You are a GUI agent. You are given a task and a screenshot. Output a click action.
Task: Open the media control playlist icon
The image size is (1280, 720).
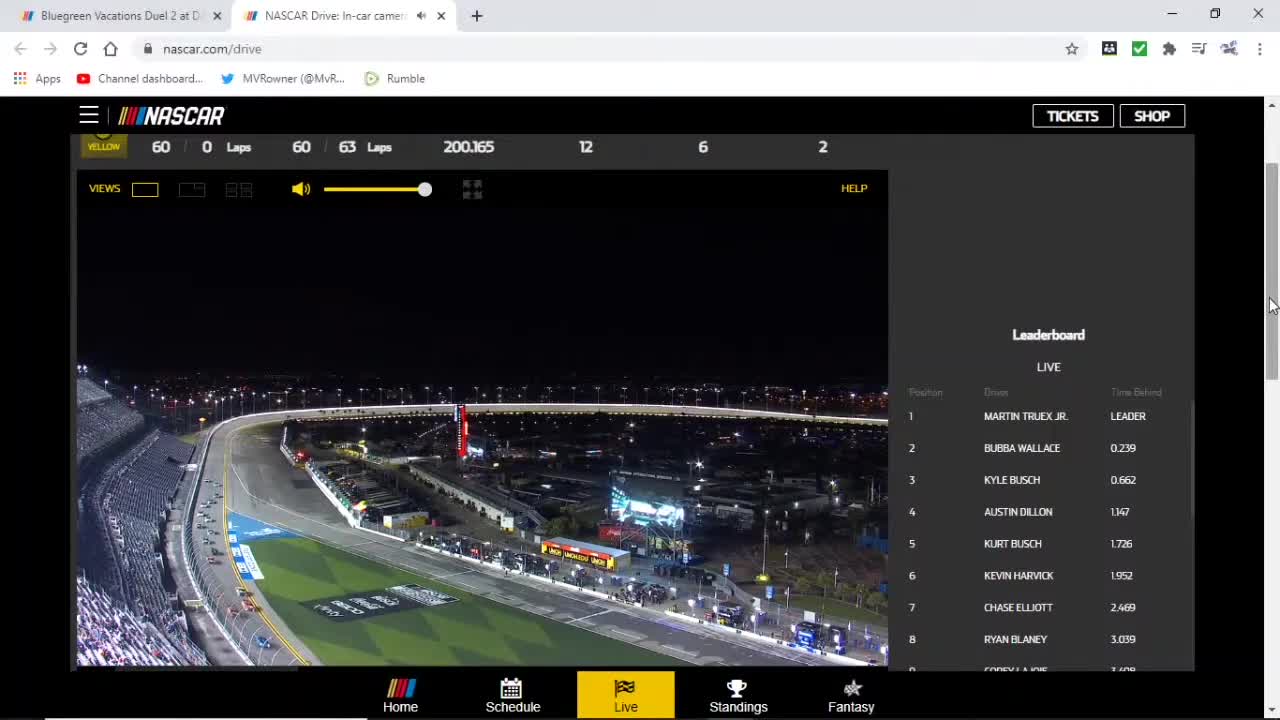pyautogui.click(x=1199, y=49)
